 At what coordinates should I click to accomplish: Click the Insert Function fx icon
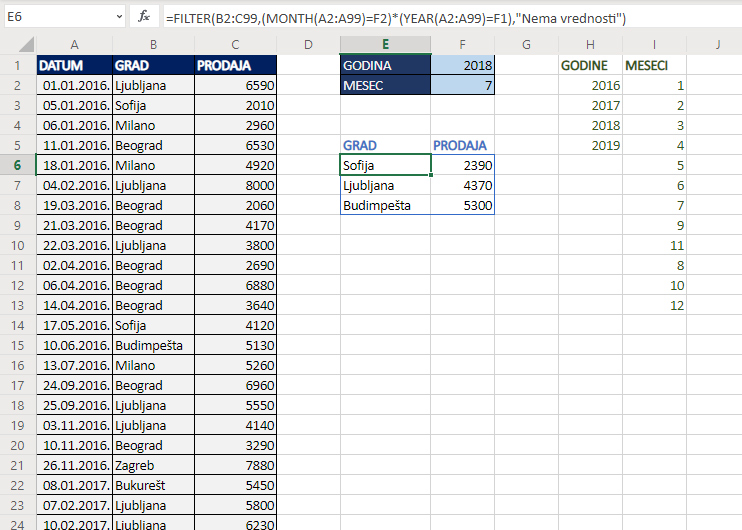pyautogui.click(x=144, y=16)
